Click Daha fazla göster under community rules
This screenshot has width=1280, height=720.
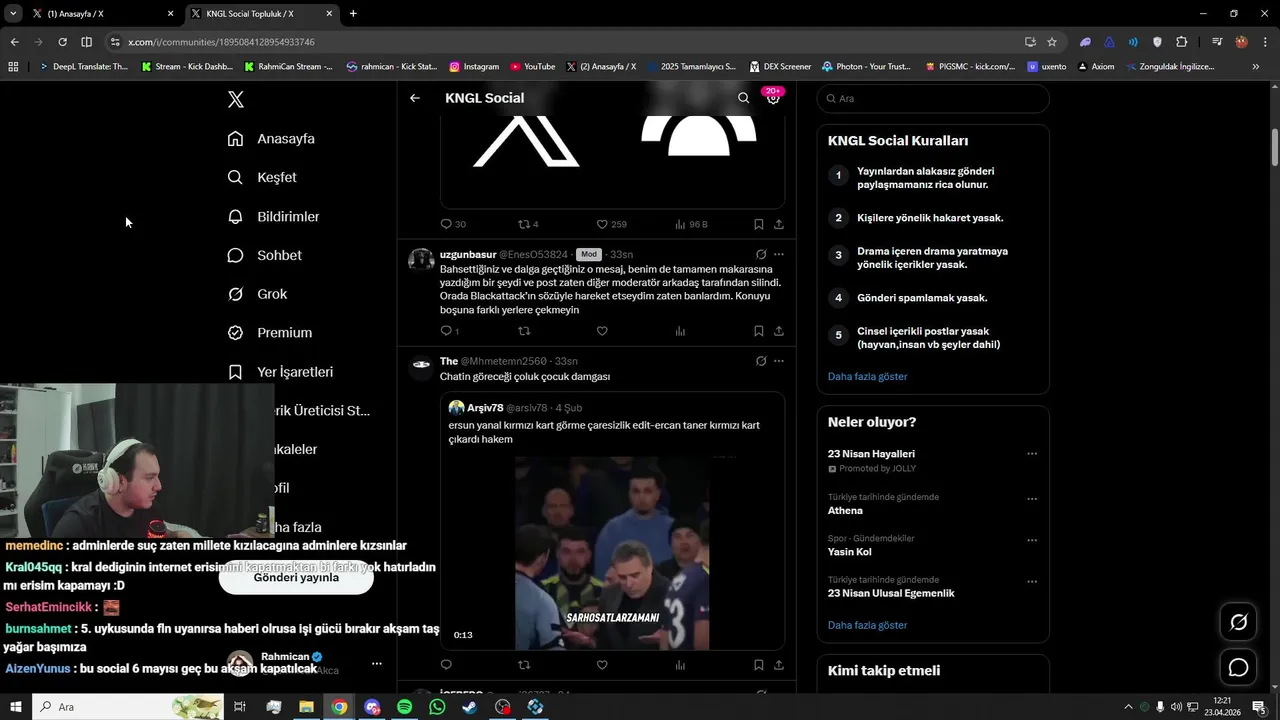(867, 377)
